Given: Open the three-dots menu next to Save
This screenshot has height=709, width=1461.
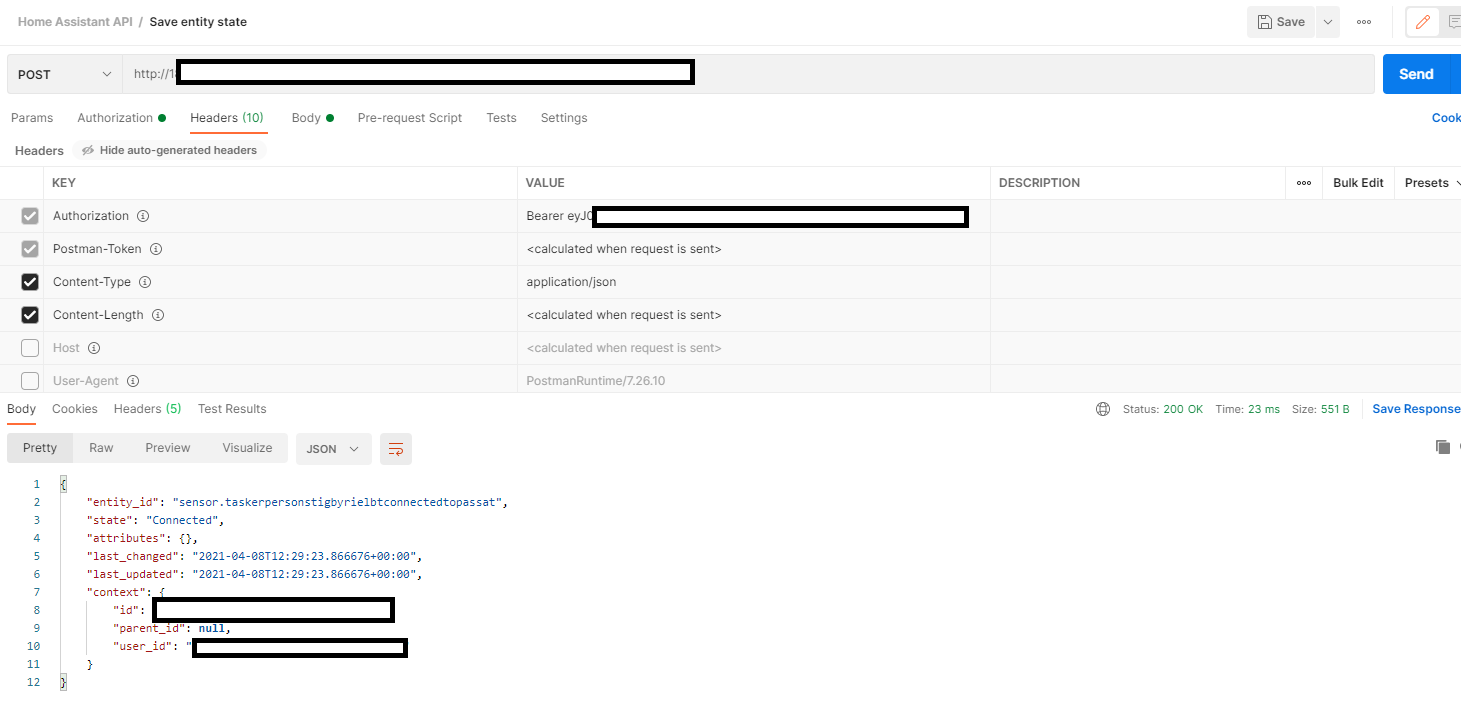Looking at the screenshot, I should (1364, 22).
